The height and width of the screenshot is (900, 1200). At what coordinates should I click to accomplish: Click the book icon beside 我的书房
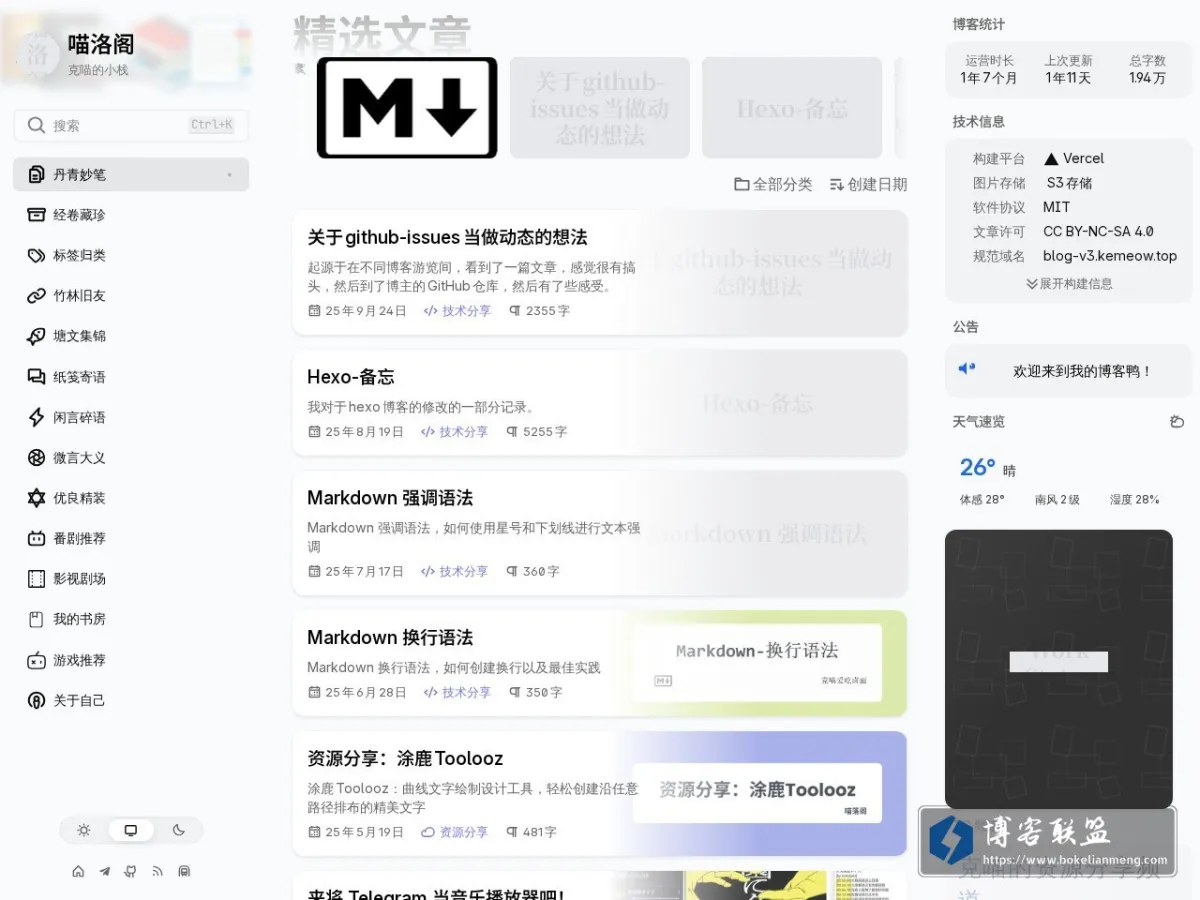pos(36,620)
